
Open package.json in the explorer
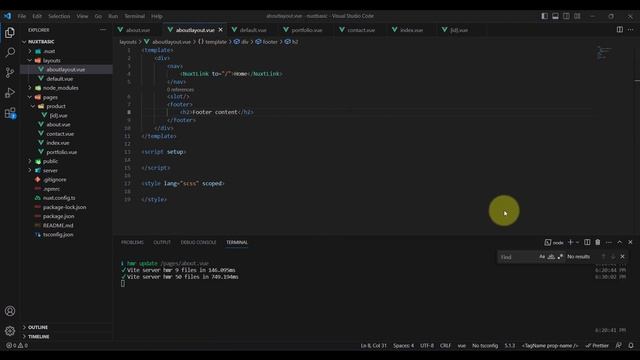click(x=58, y=216)
